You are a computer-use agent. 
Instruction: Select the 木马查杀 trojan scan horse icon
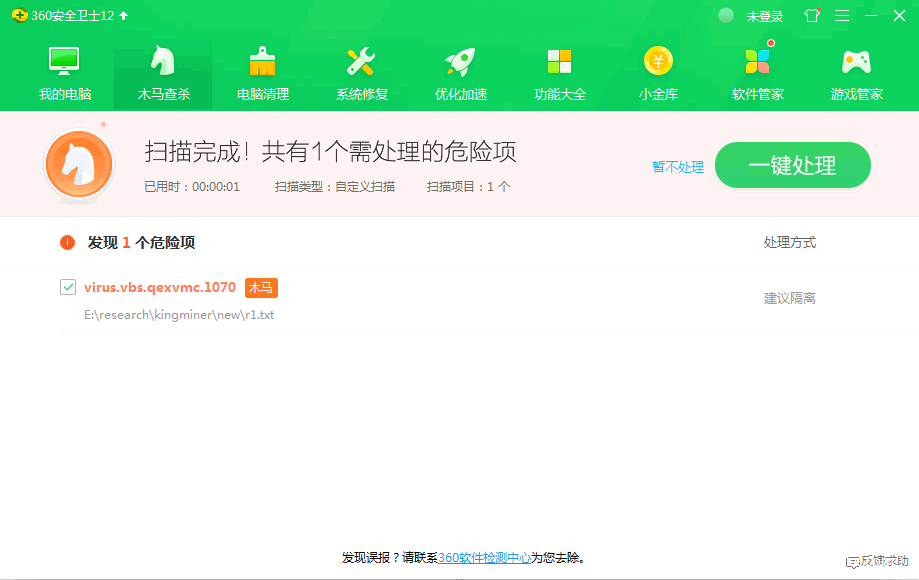point(163,62)
